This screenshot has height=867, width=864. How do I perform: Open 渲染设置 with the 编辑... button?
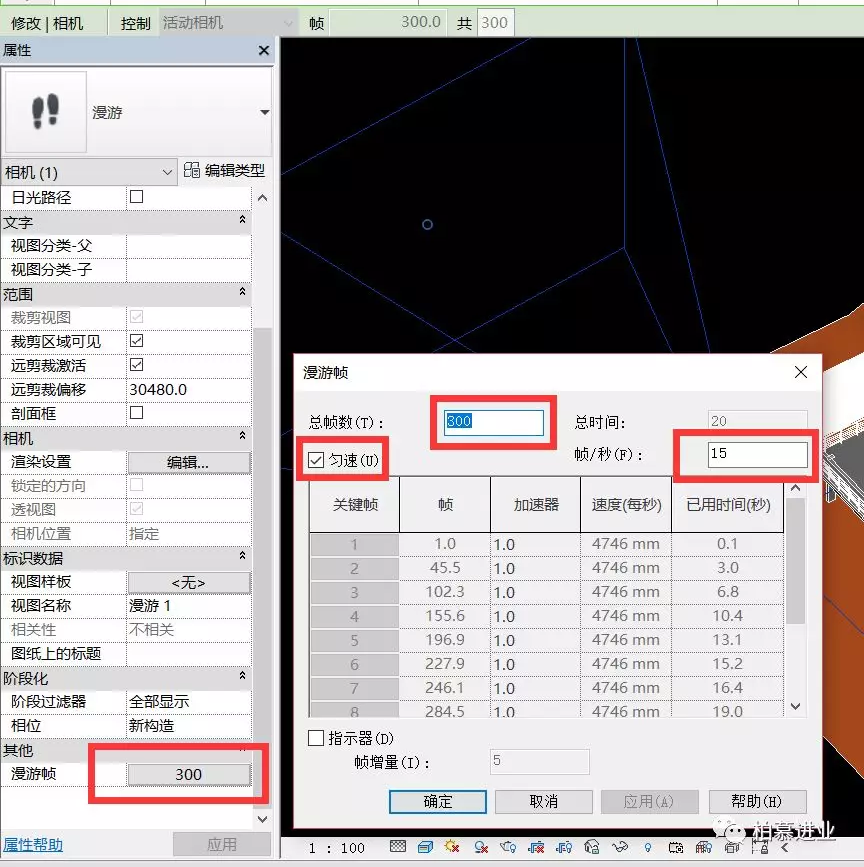click(188, 462)
